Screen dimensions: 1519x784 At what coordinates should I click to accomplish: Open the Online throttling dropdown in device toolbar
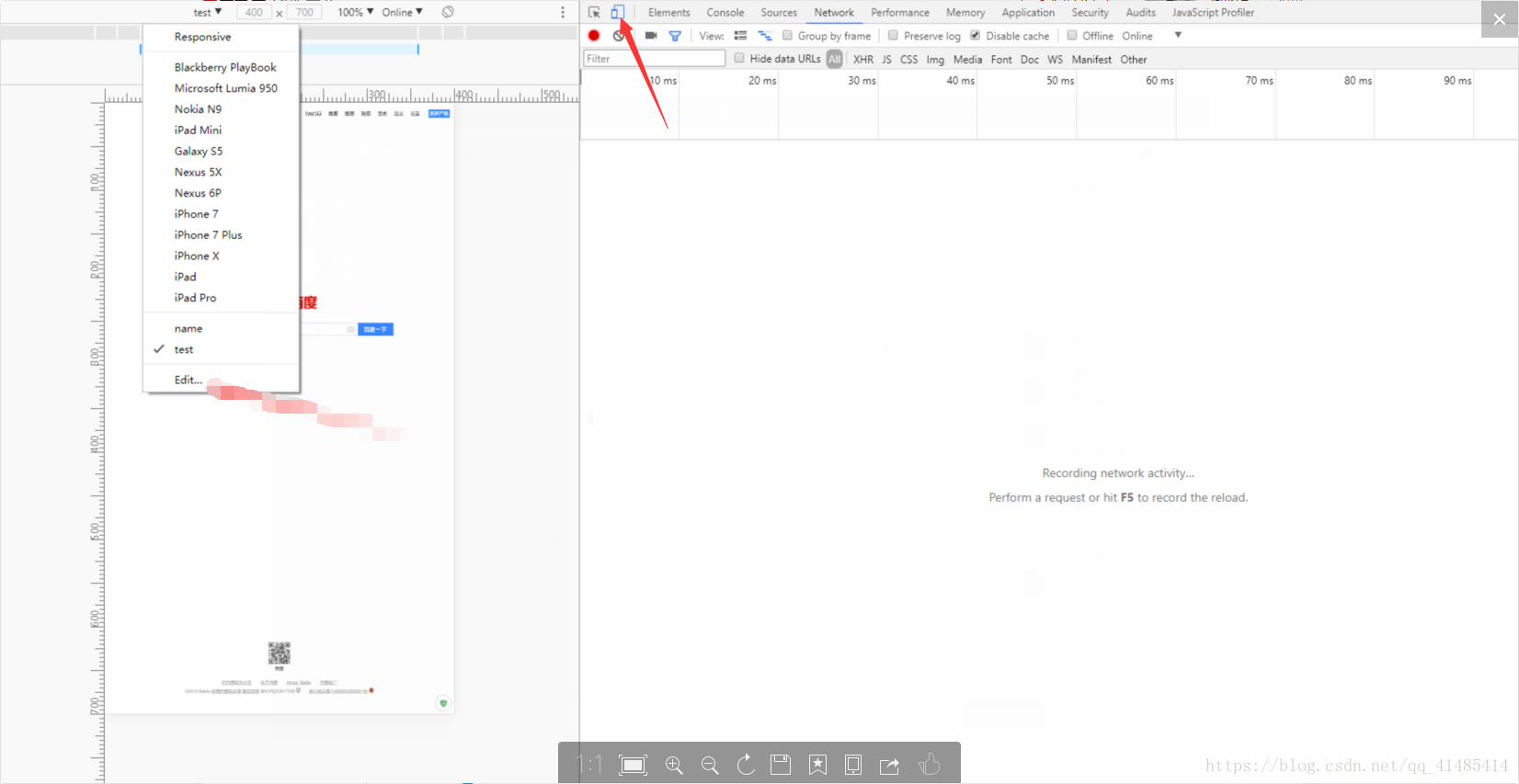click(x=402, y=12)
